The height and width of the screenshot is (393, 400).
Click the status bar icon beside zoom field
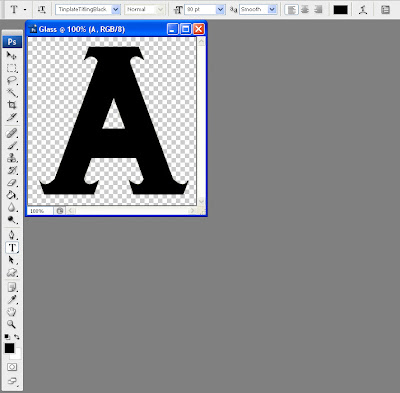[x=60, y=211]
